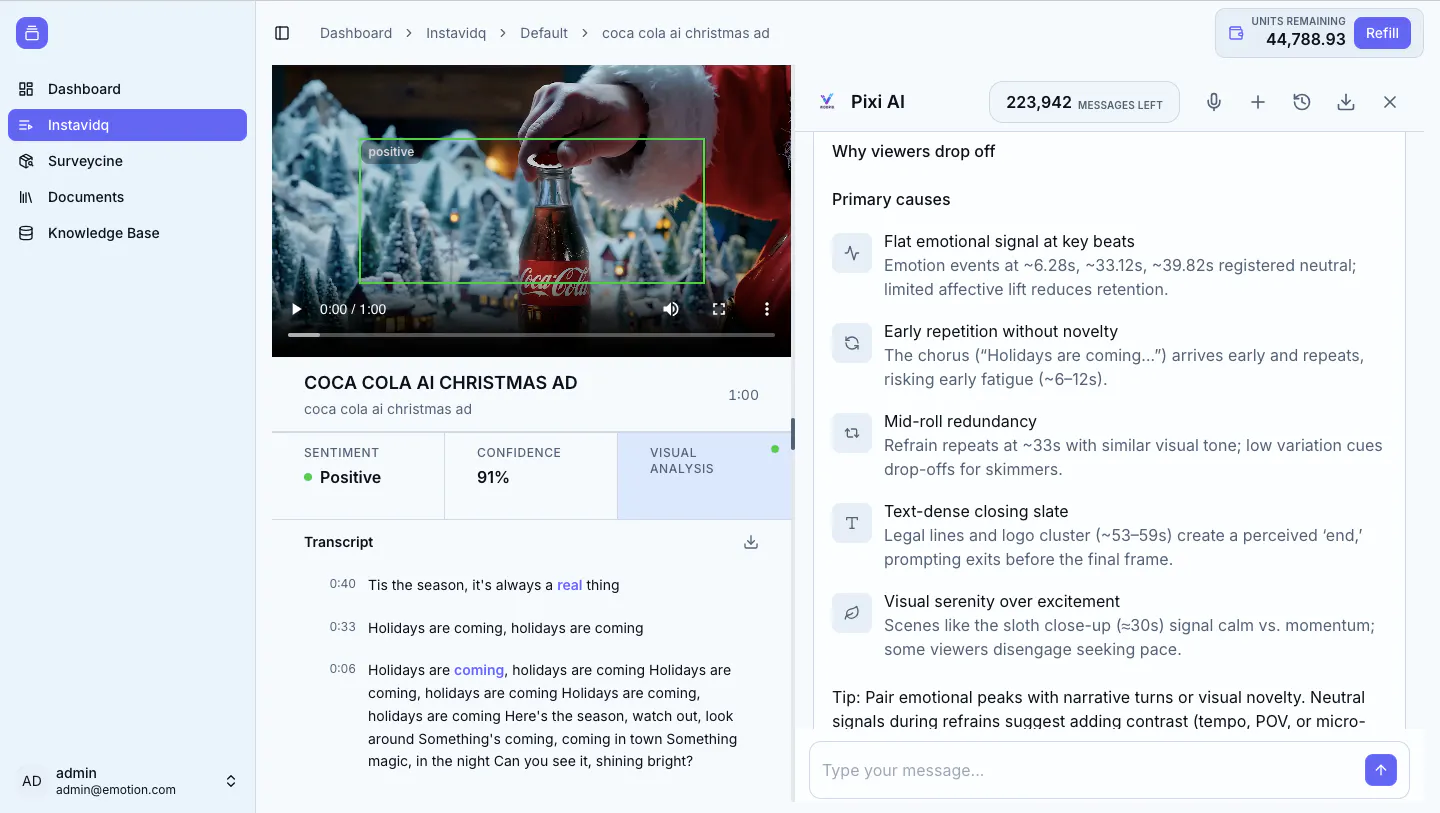This screenshot has height=813, width=1440.
Task: Click Default breadcrumb link
Action: tap(544, 33)
